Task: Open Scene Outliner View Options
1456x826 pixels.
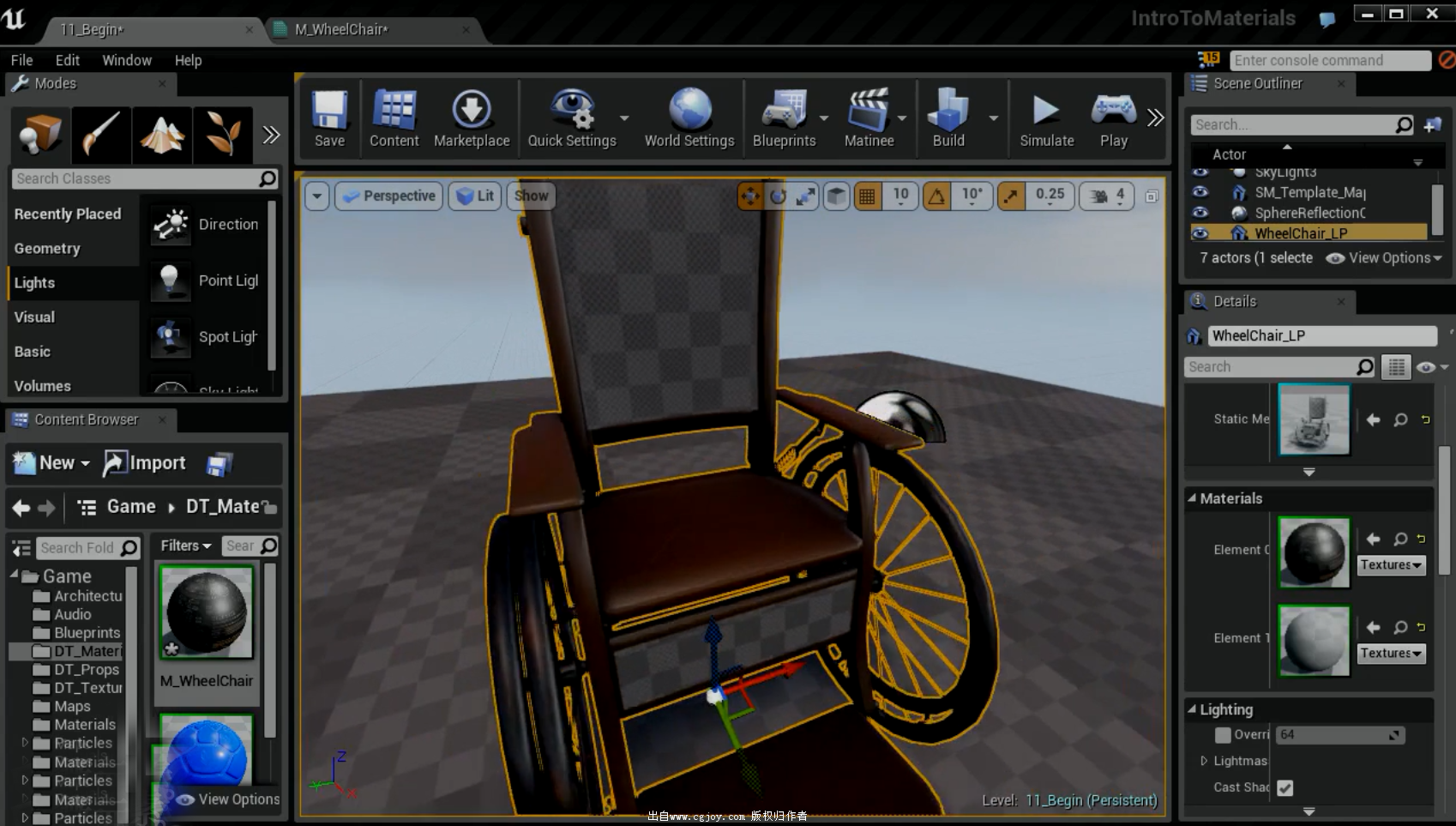Action: [1384, 258]
